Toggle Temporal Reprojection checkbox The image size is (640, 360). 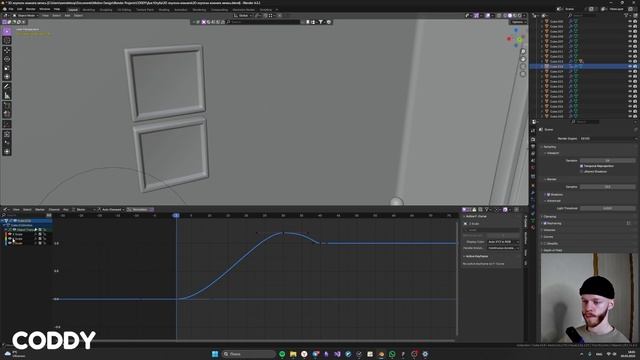(x=582, y=166)
